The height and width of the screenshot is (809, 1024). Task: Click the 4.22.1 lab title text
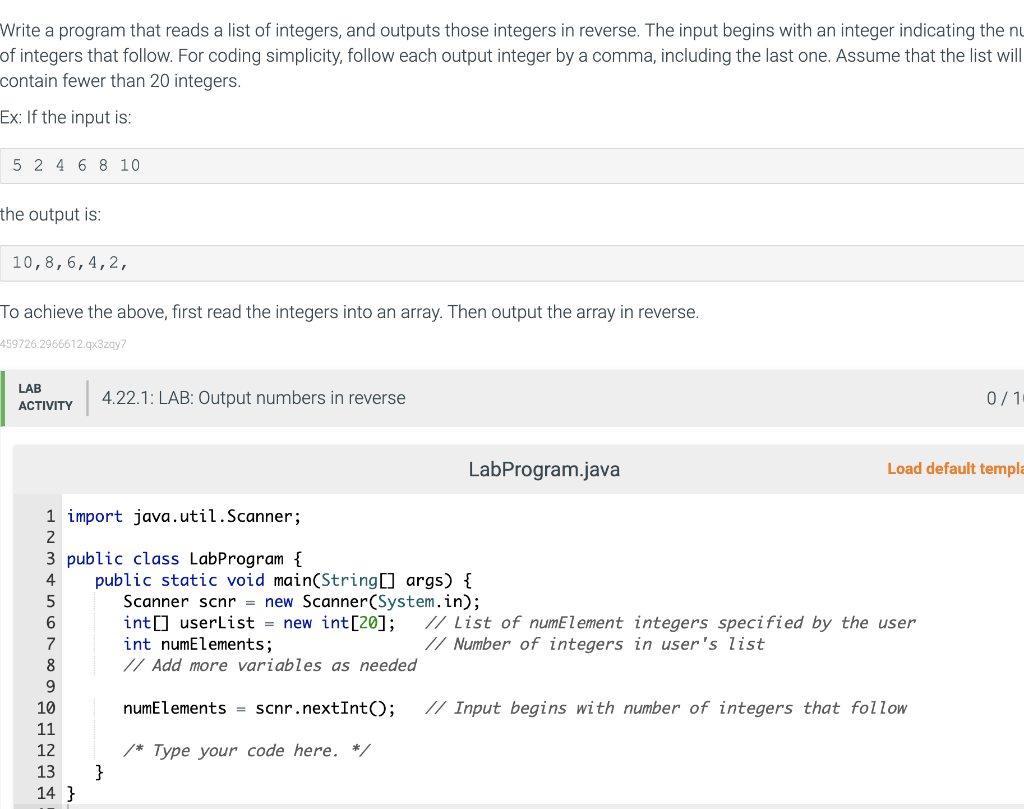[x=253, y=397]
